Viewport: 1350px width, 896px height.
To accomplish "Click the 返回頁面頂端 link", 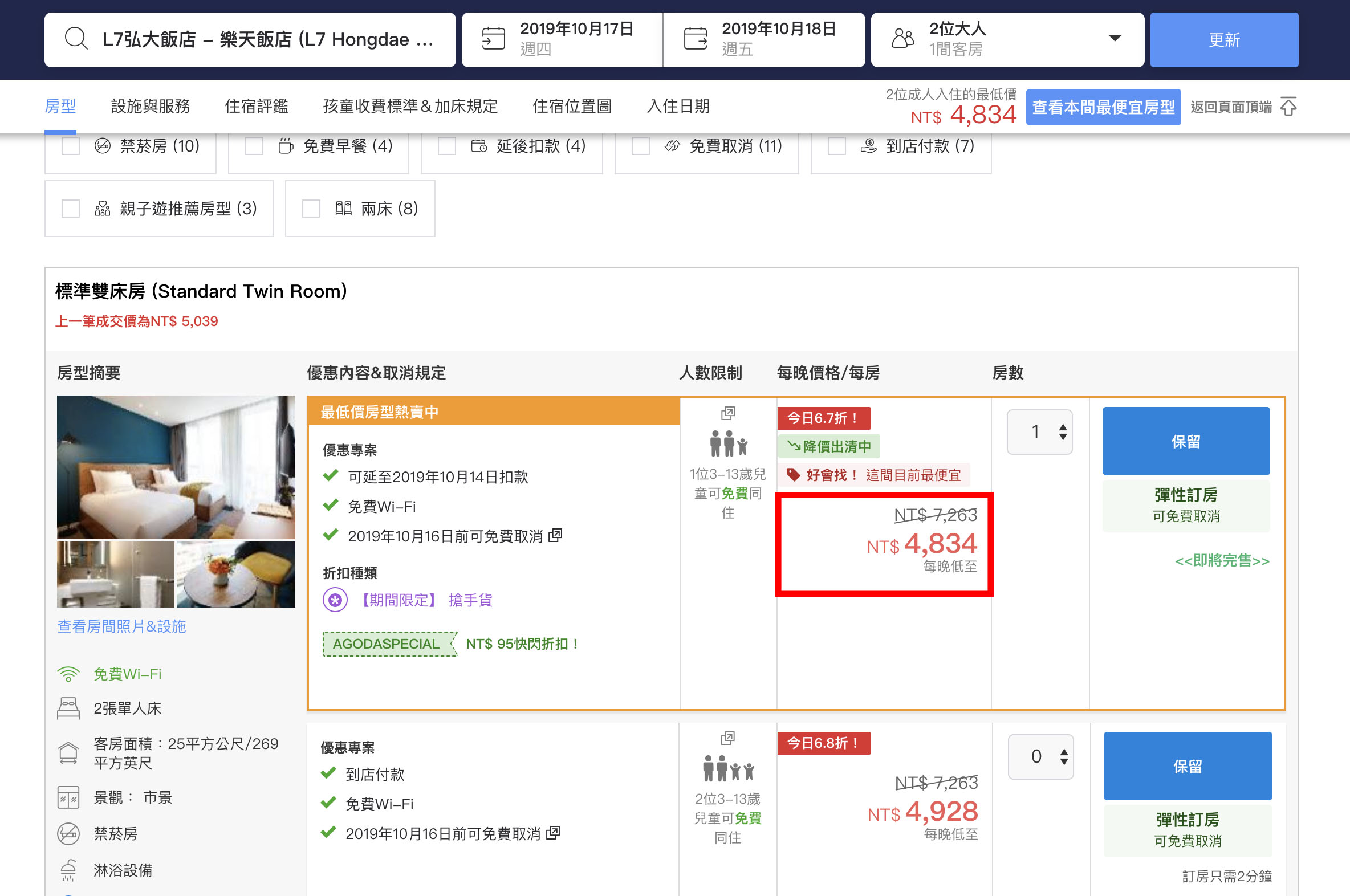I will (1231, 107).
